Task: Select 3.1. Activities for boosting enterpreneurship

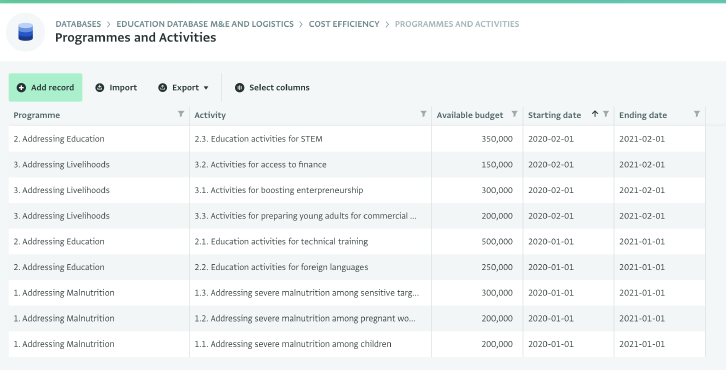Action: click(357, 190)
